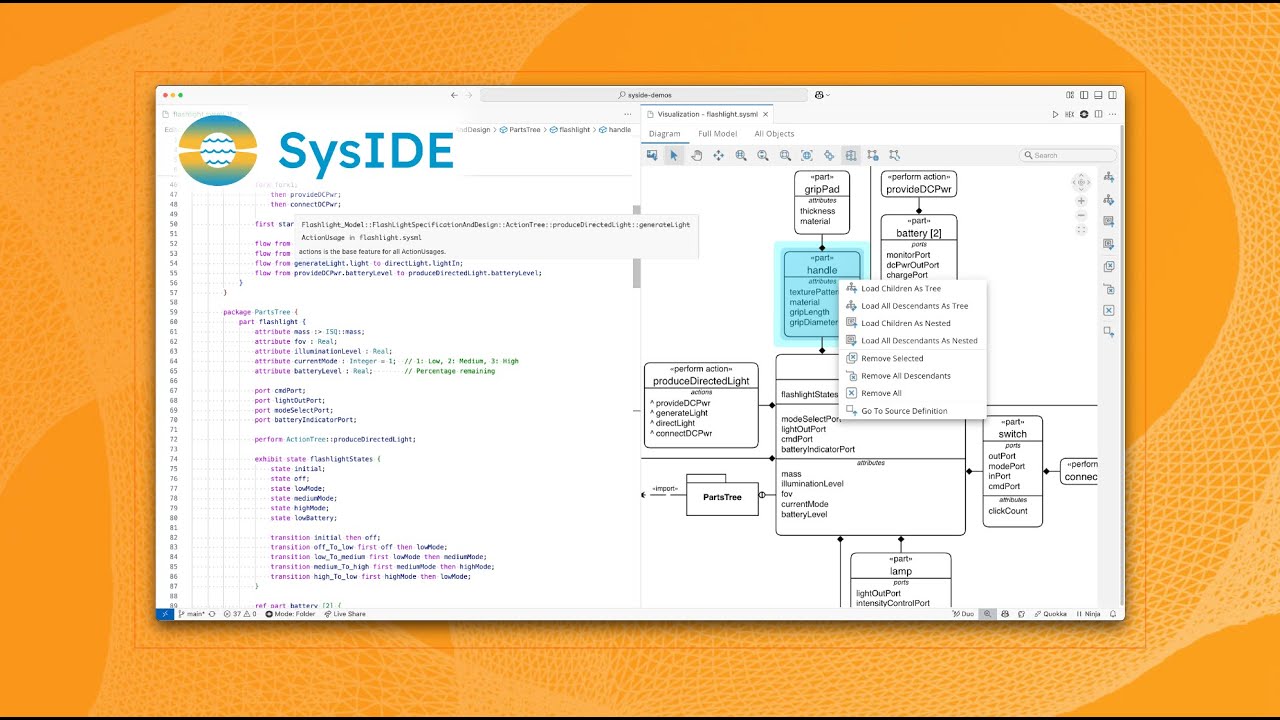Viewport: 1280px width, 720px height.
Task: Choose Load All Descendants As Nested
Action: pos(912,341)
